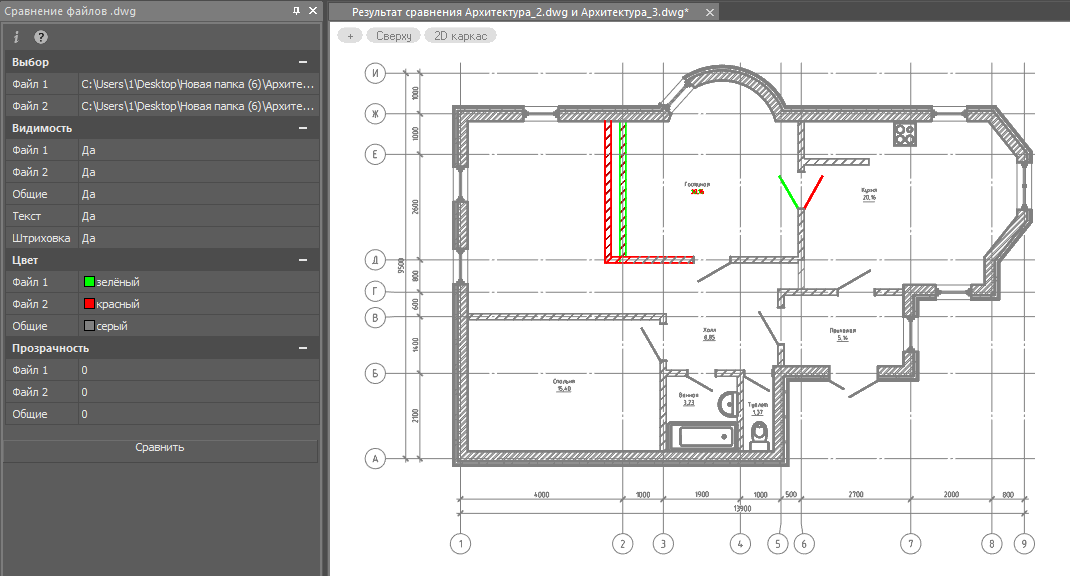Collapse the Цвет section
The image size is (1070, 576).
[302, 260]
